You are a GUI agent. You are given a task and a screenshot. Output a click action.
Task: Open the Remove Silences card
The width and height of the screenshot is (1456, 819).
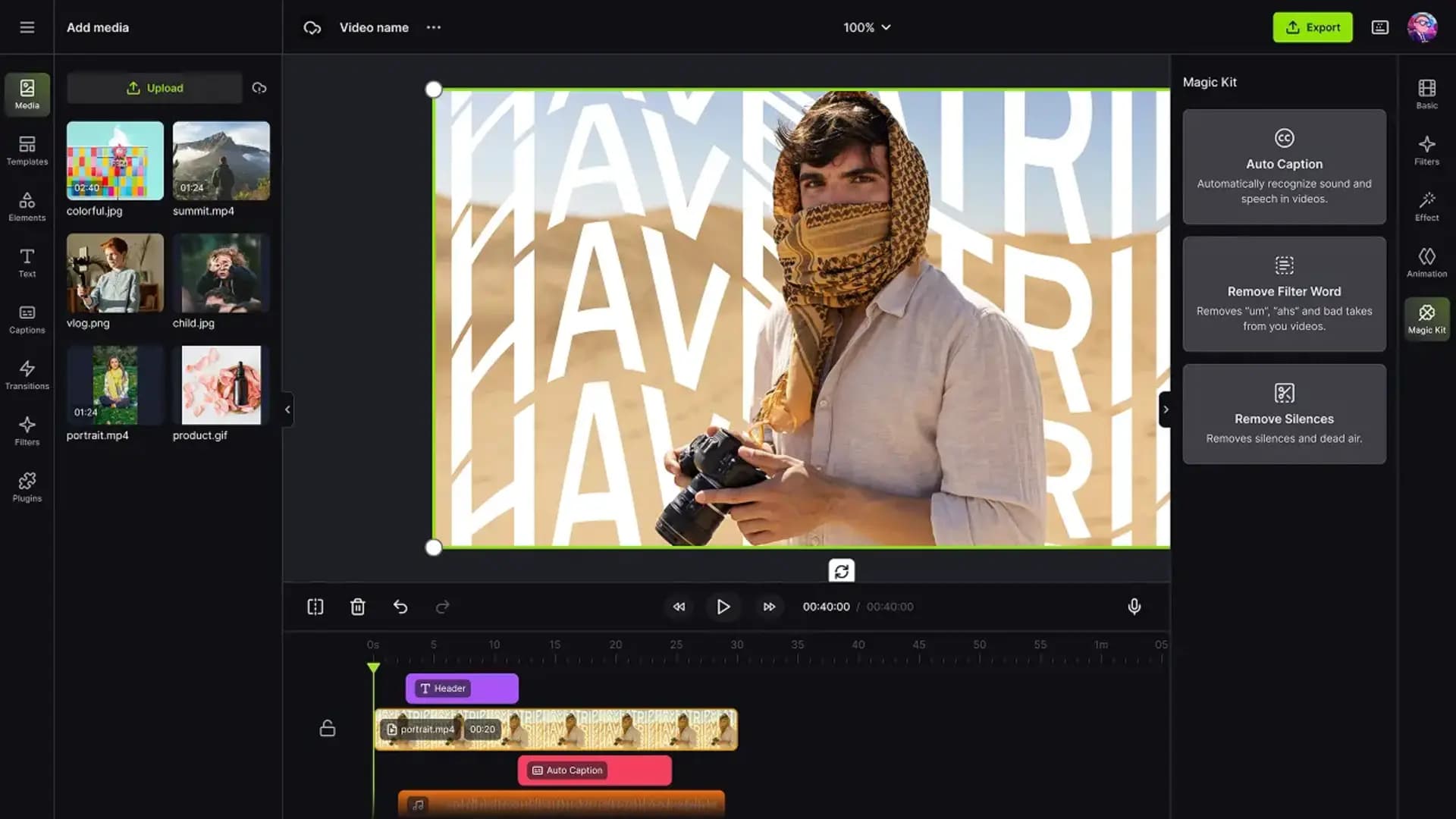[x=1285, y=414]
